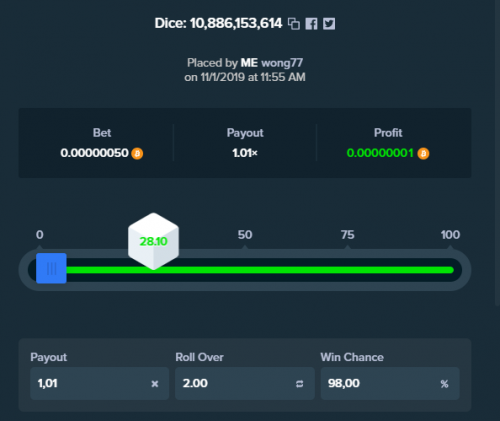The image size is (500, 421).
Task: Click the dice cube showing 28.10
Action: point(154,241)
